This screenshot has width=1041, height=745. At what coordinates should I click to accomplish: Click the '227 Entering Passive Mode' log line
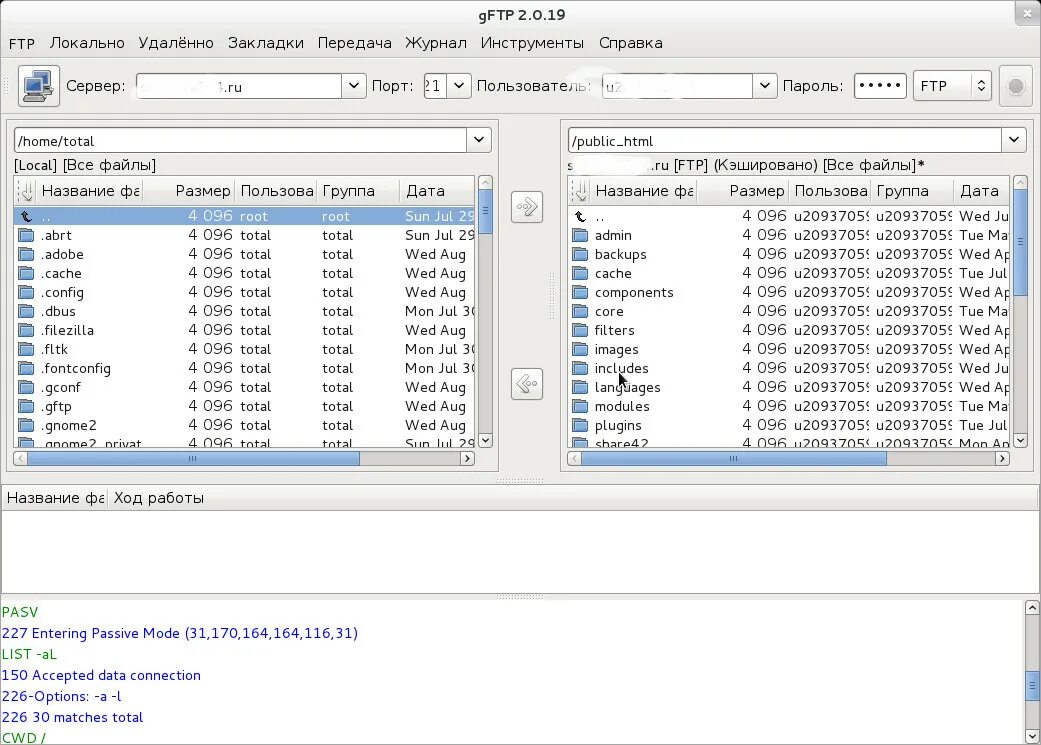tap(180, 633)
